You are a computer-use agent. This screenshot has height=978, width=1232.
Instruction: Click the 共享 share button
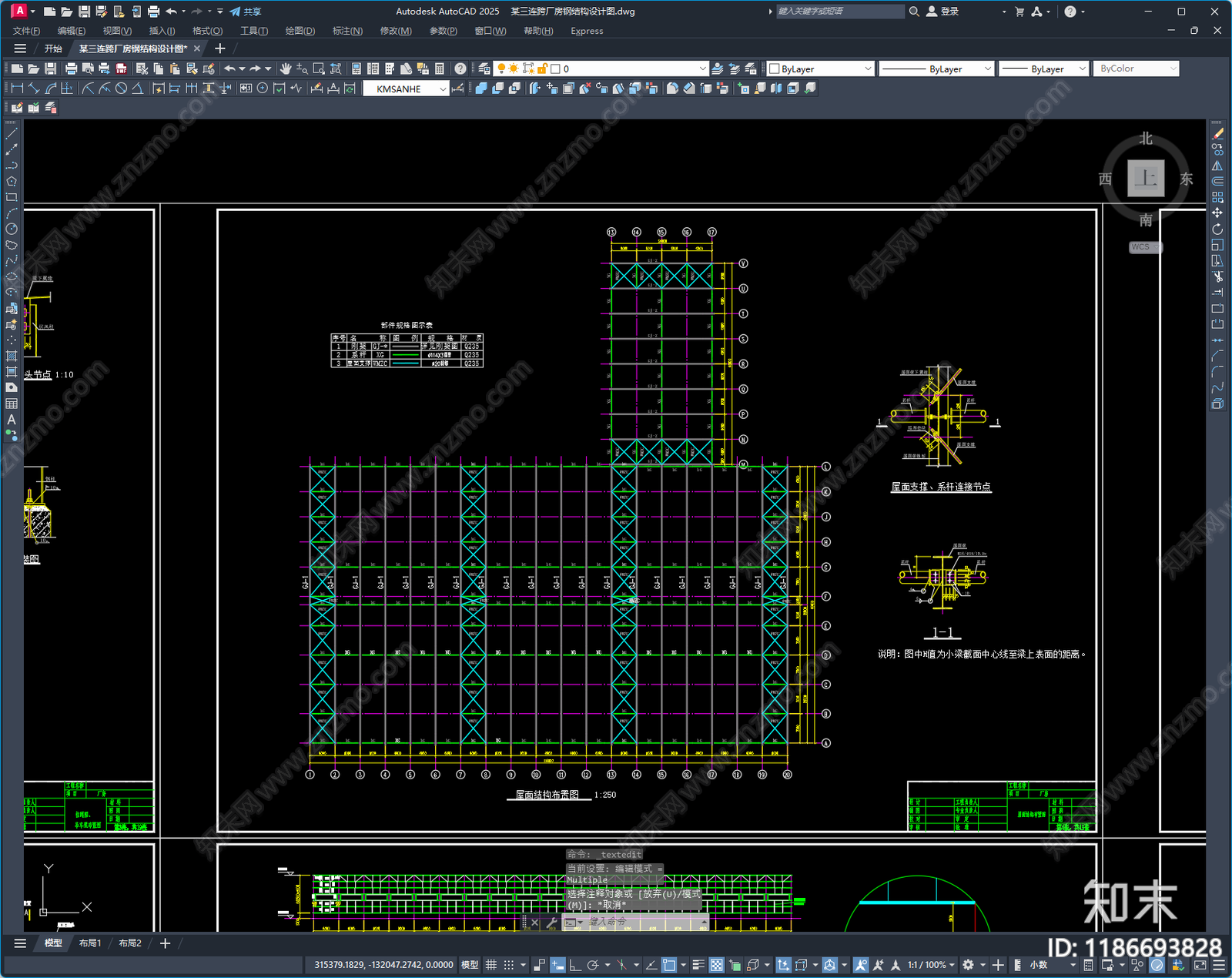tap(246, 12)
